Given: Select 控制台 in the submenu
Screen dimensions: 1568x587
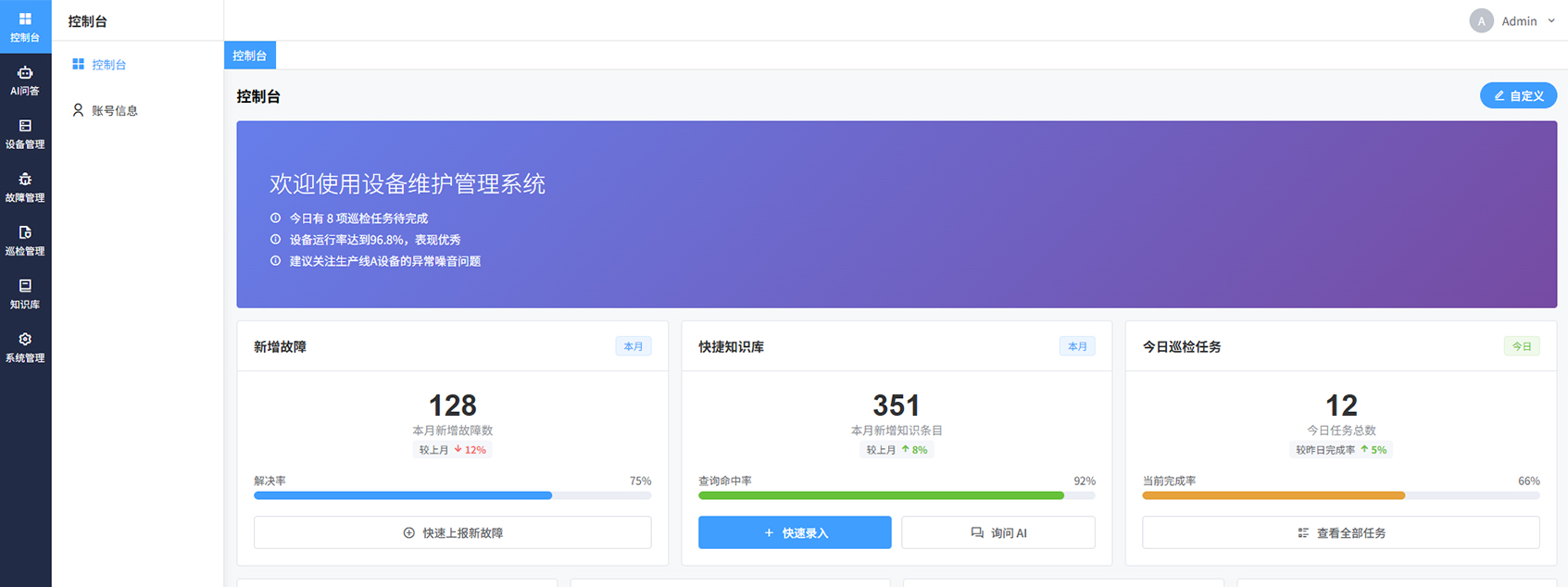Looking at the screenshot, I should pyautogui.click(x=108, y=65).
